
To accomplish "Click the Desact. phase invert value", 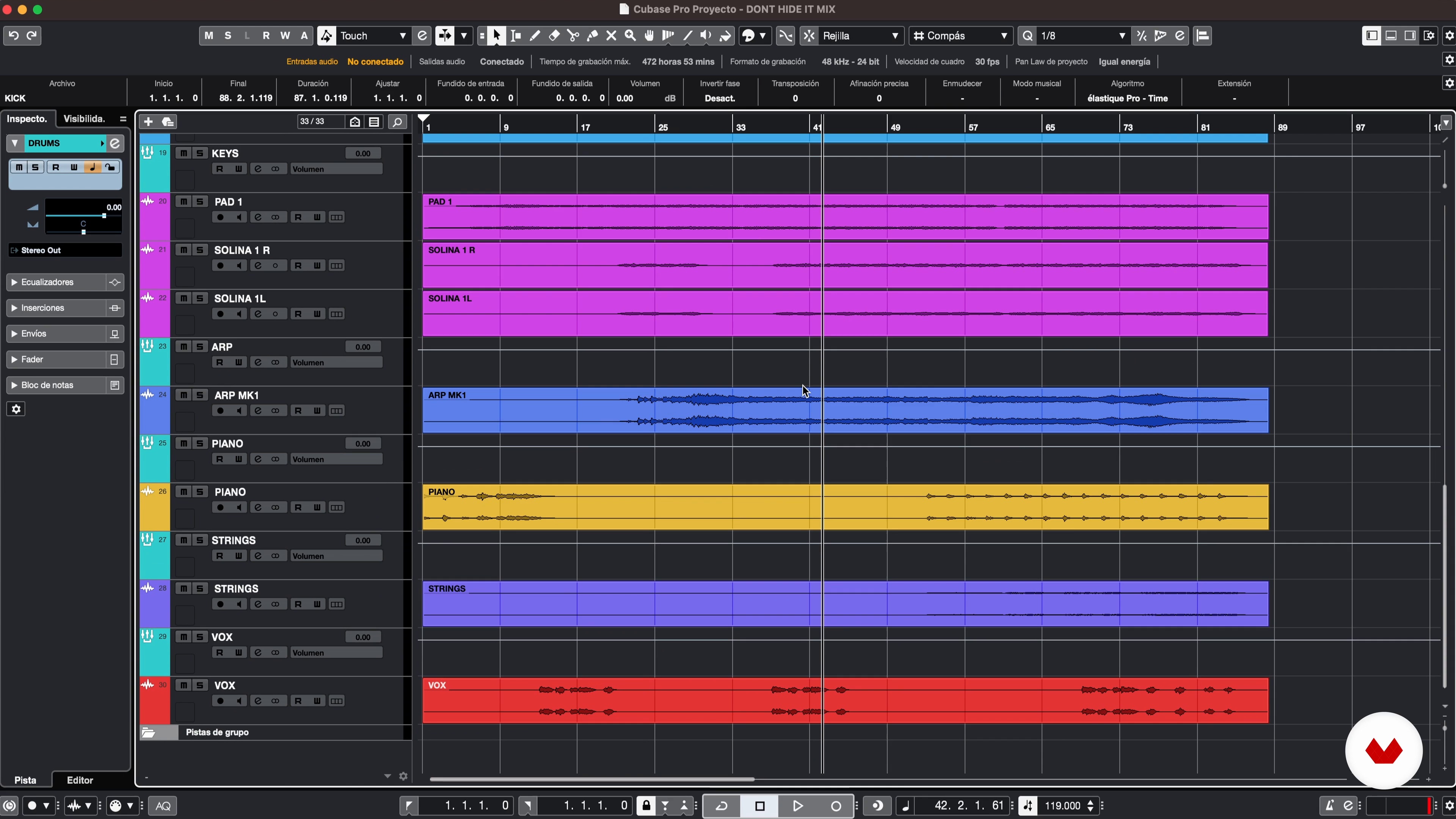I will tap(720, 98).
